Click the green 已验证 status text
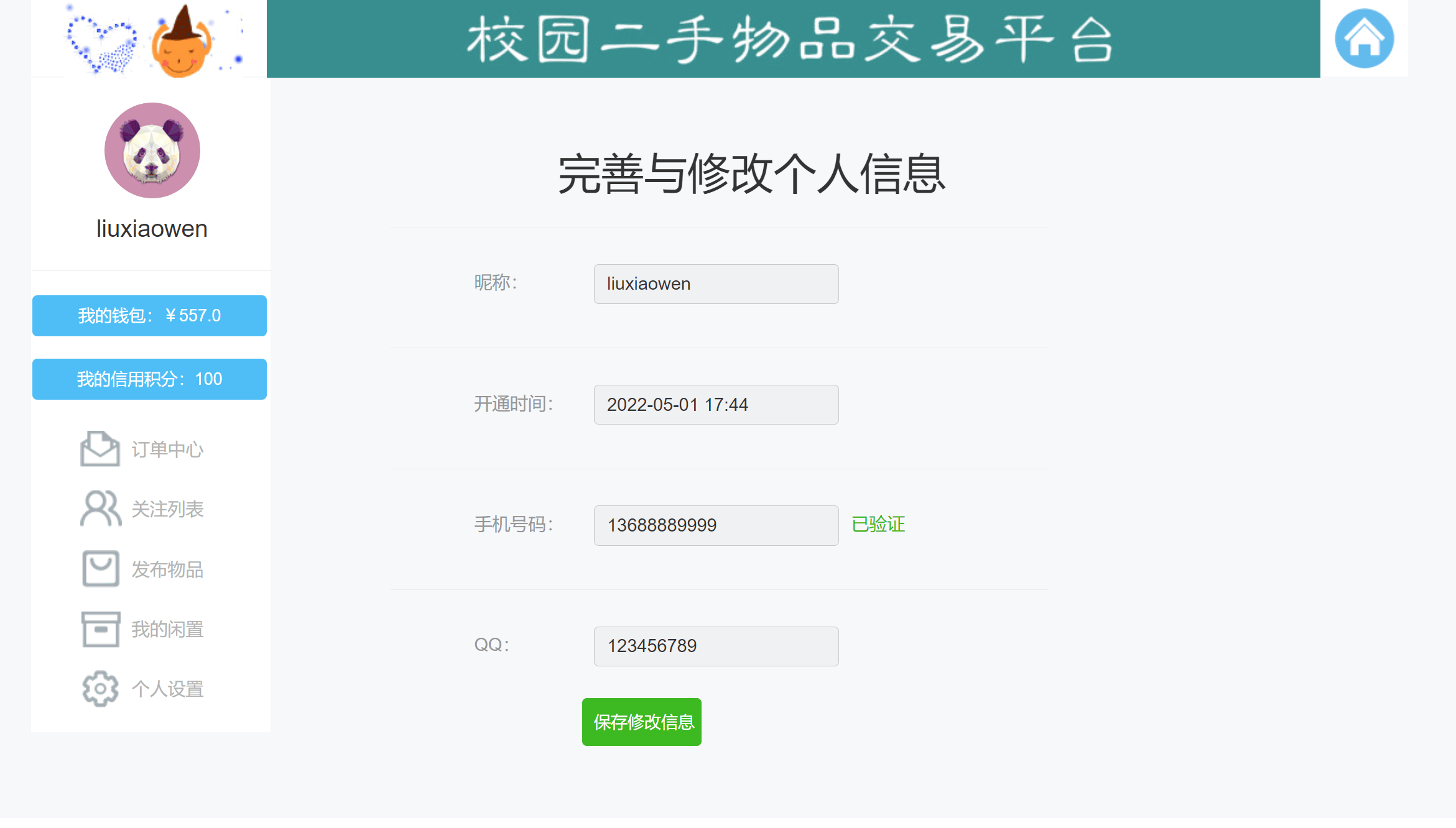The image size is (1456, 828). (878, 525)
